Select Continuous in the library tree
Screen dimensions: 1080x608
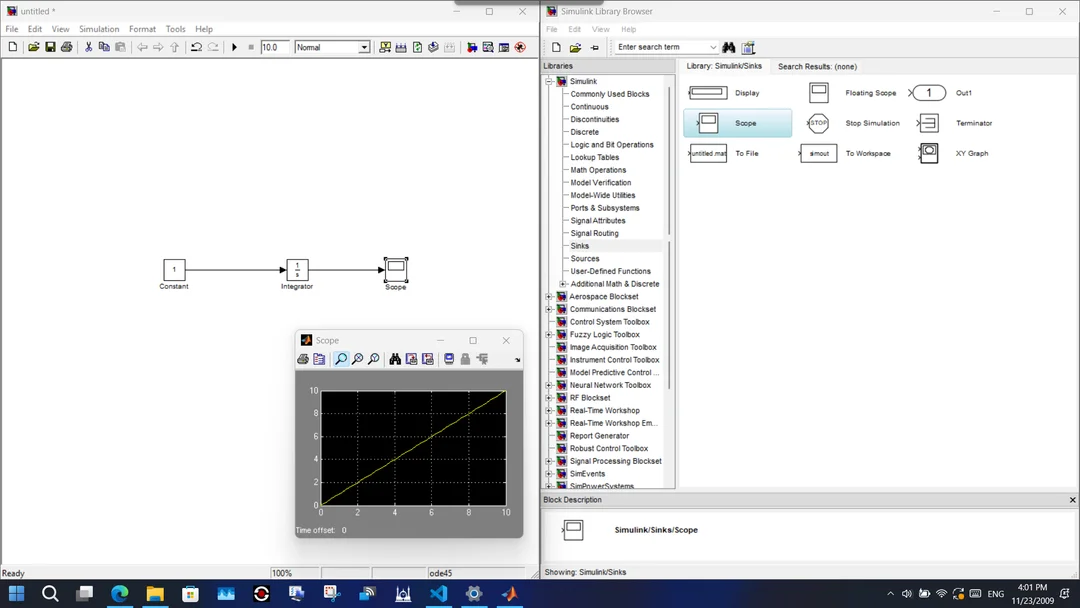(x=589, y=107)
